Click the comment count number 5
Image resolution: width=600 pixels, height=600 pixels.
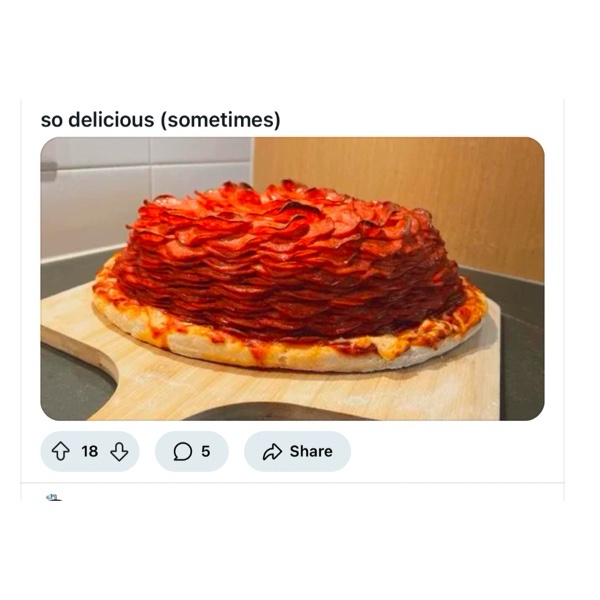205,452
